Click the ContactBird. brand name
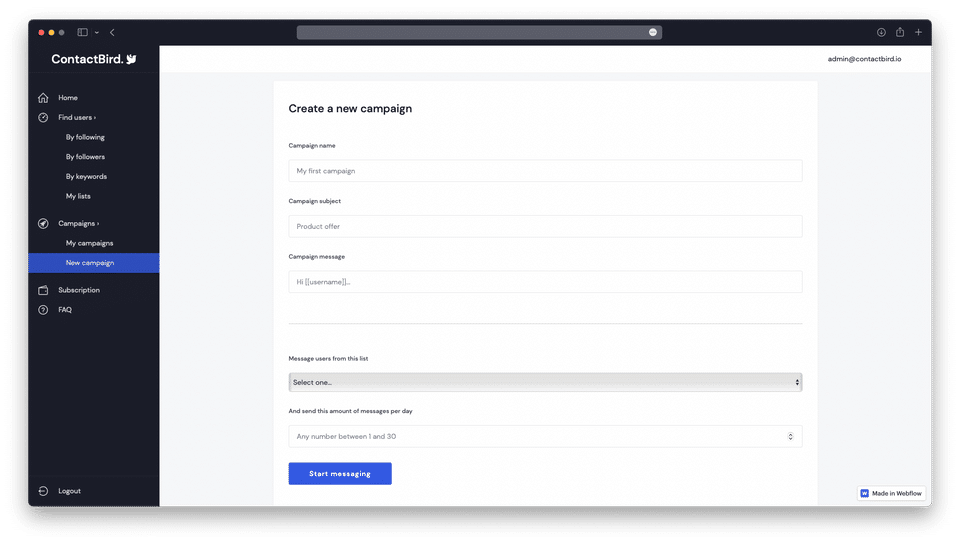The height and width of the screenshot is (544, 960). pos(88,59)
